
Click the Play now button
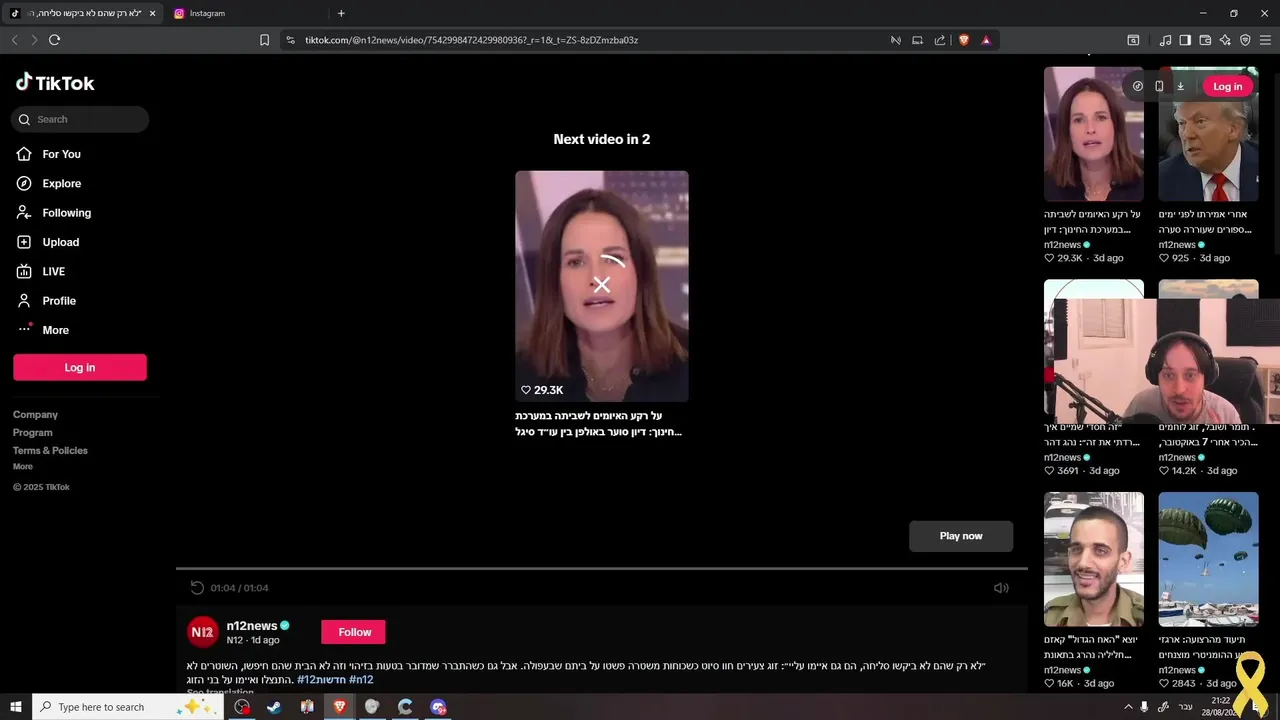tap(961, 536)
